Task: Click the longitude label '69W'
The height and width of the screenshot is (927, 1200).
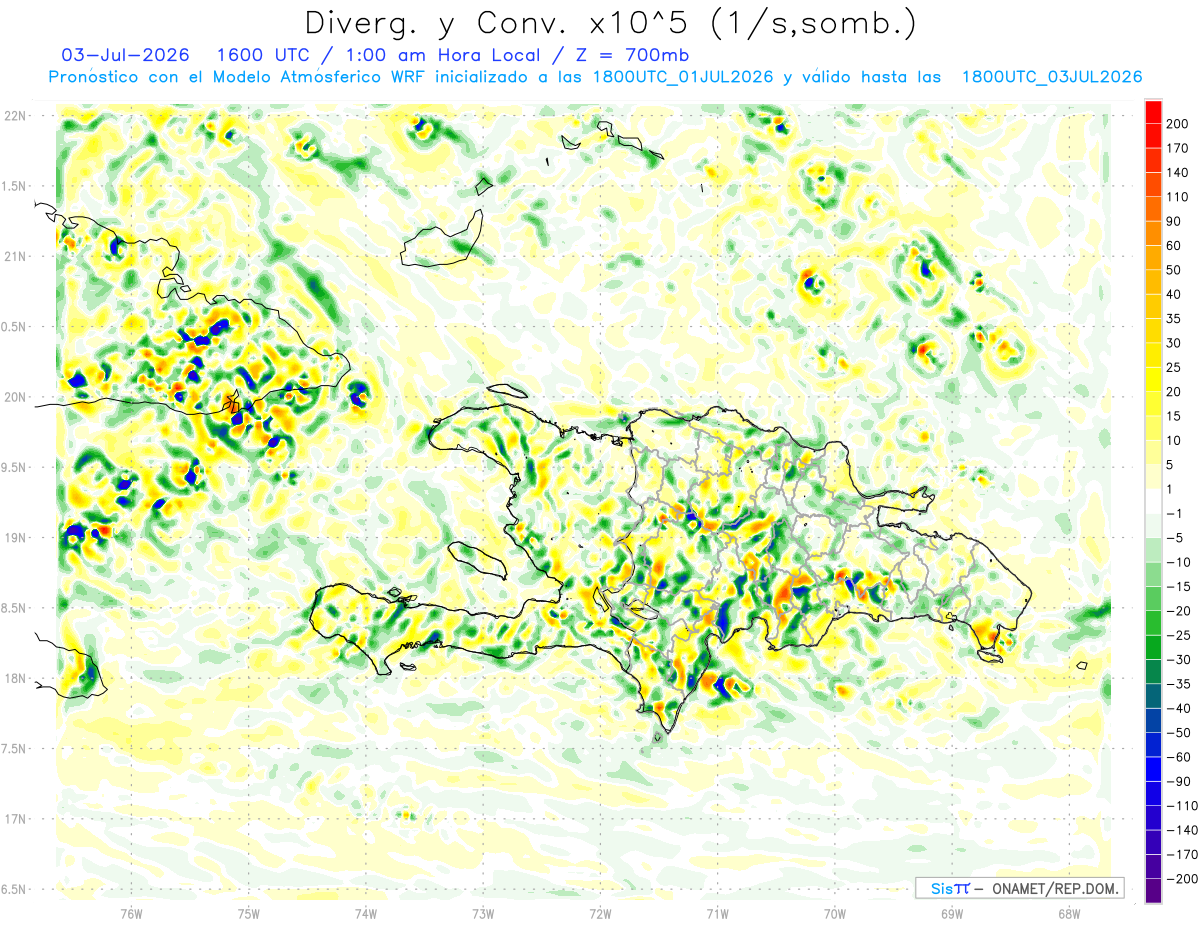Action: [x=952, y=914]
